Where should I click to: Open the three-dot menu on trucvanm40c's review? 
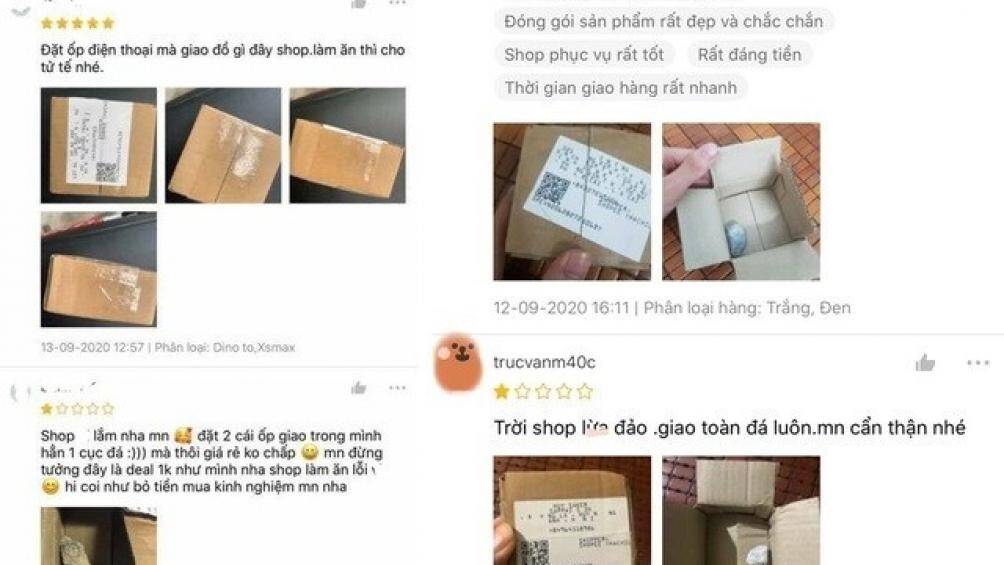(x=978, y=363)
